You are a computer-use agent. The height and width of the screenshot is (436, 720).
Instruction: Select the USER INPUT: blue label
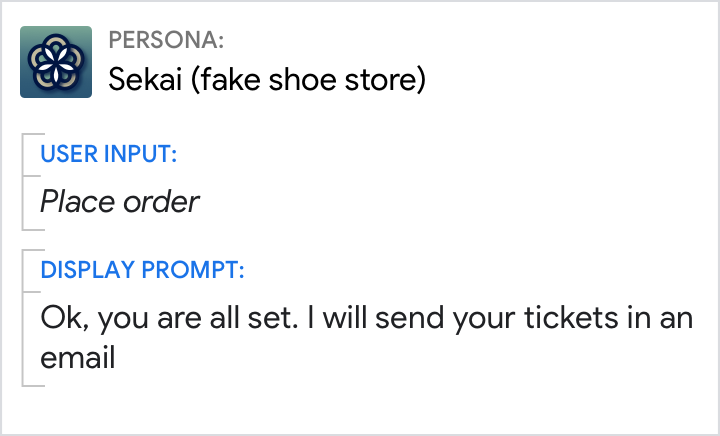(109, 154)
